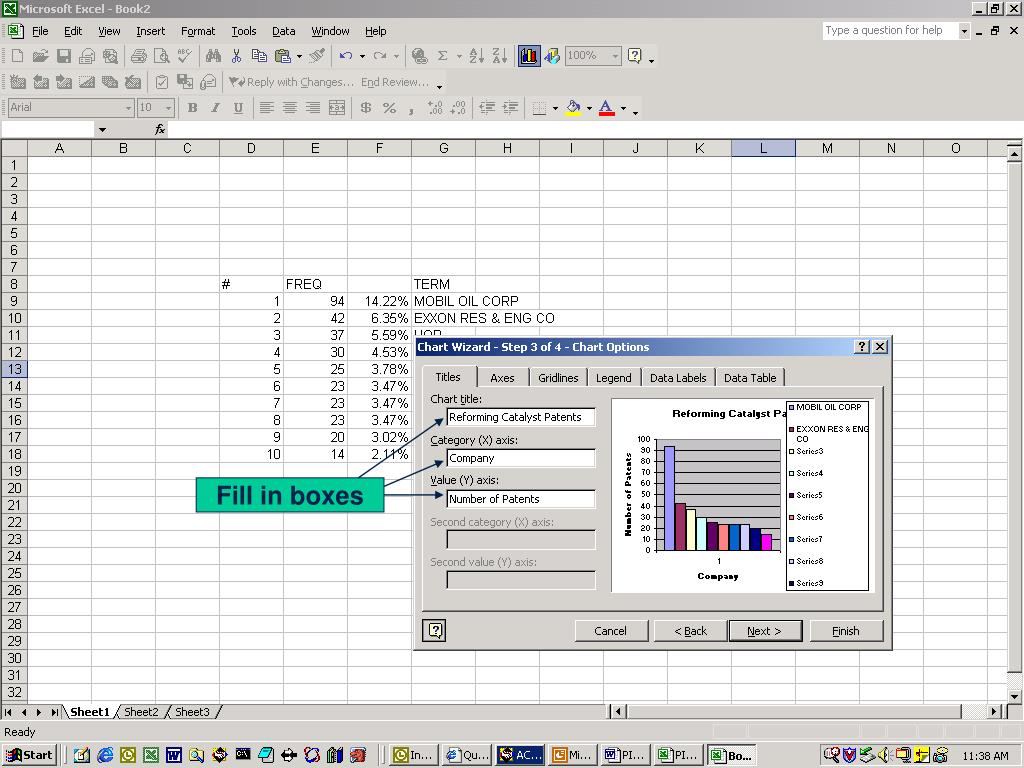Sort descending Z to A

click(500, 56)
